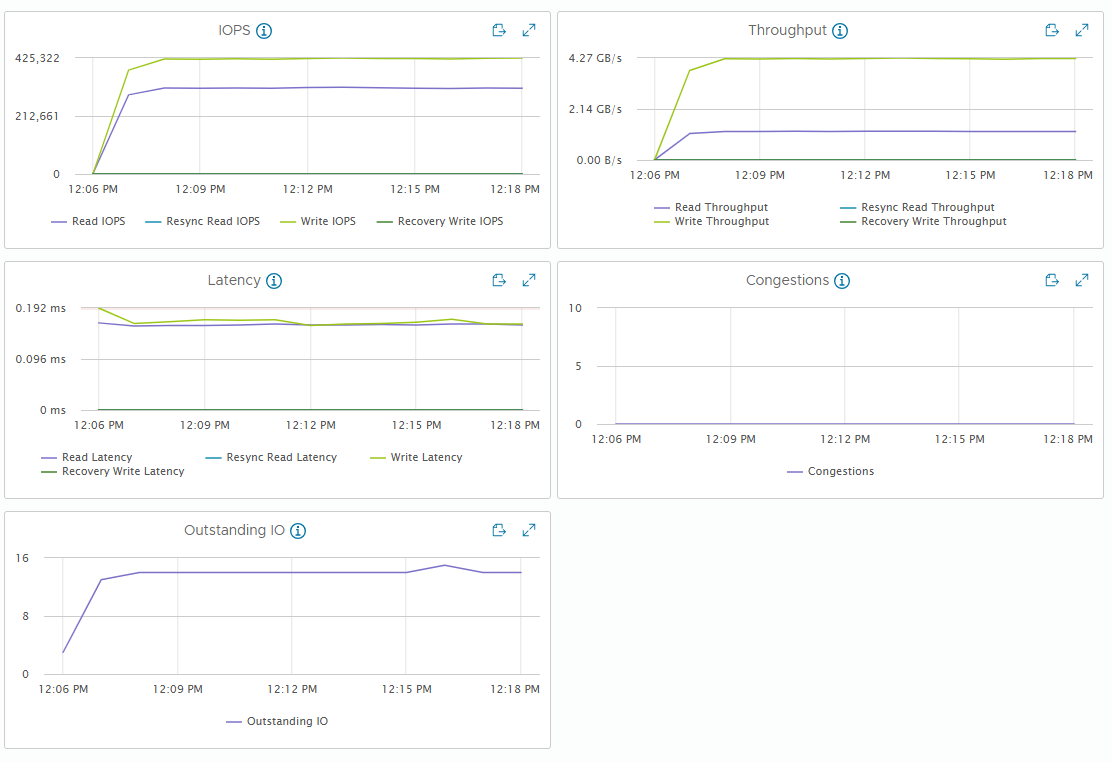Open the IOPS chart info icon
This screenshot has width=1112, height=762.
click(x=264, y=31)
